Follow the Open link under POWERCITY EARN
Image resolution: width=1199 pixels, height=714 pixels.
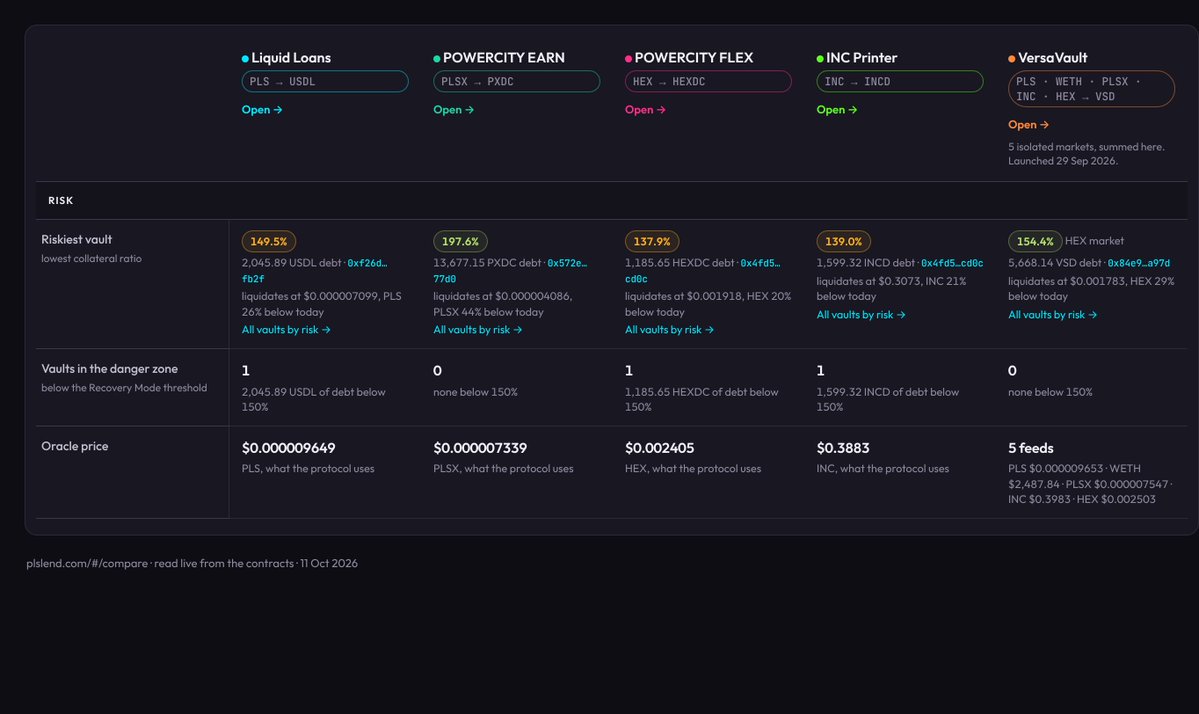[x=453, y=109]
